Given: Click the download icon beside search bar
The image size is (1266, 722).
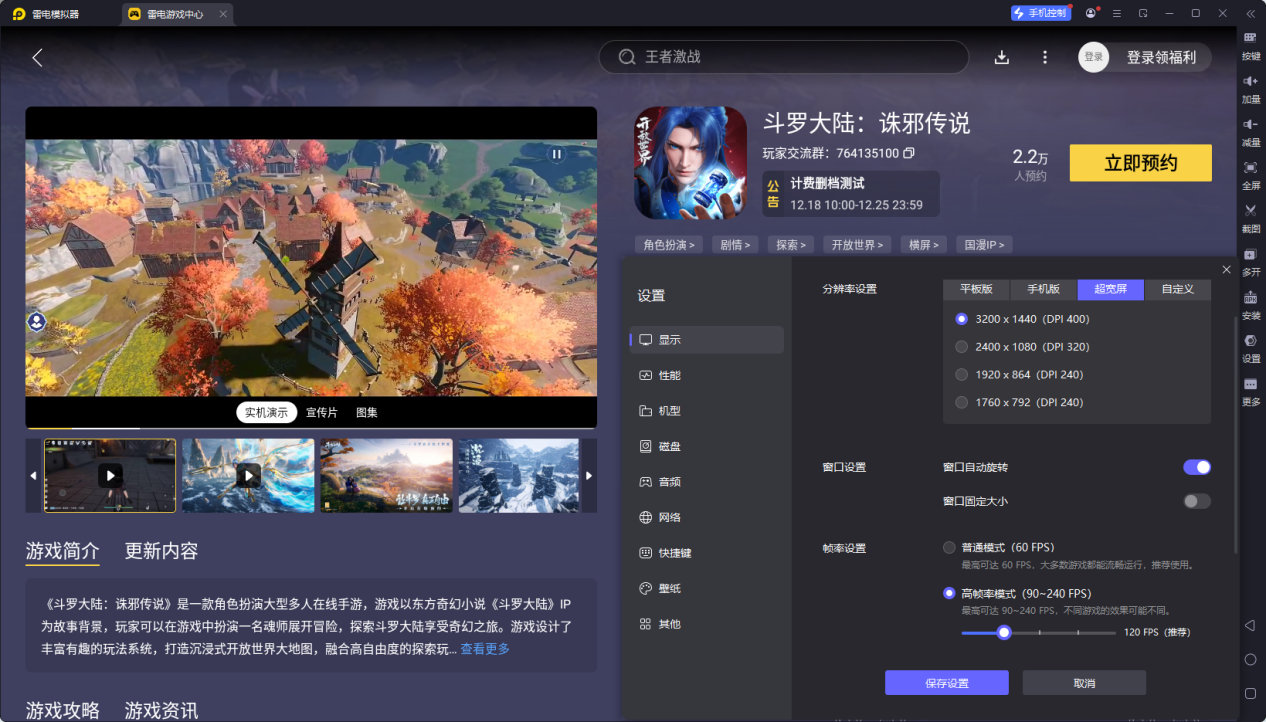Looking at the screenshot, I should (1002, 57).
